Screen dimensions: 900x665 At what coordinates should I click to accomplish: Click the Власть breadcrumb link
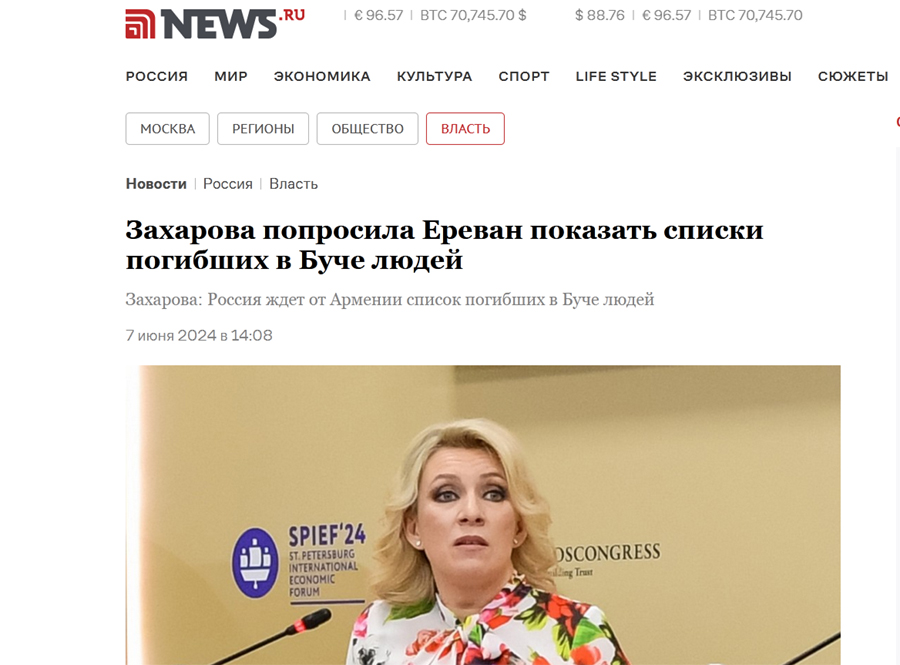pyautogui.click(x=293, y=184)
